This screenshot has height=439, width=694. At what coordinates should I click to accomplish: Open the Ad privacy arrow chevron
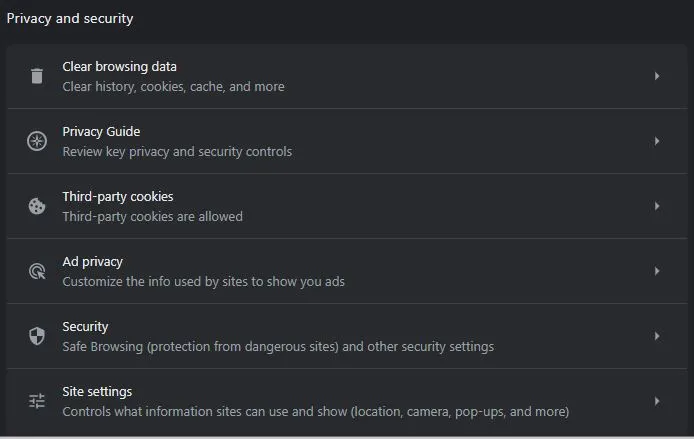click(657, 271)
